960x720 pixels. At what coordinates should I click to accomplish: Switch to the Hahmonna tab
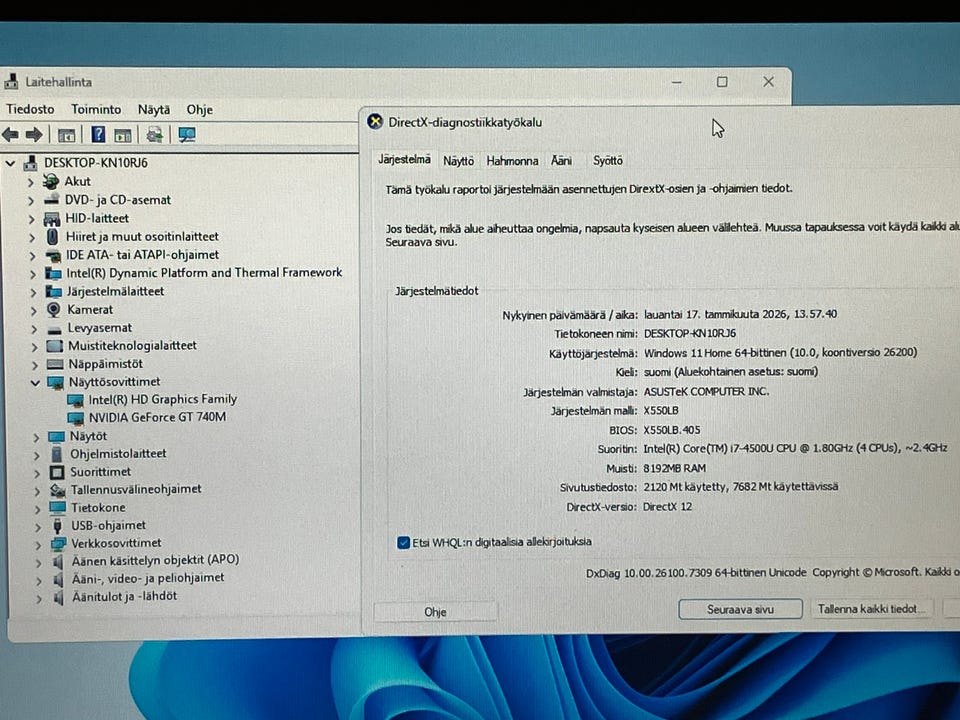512,160
